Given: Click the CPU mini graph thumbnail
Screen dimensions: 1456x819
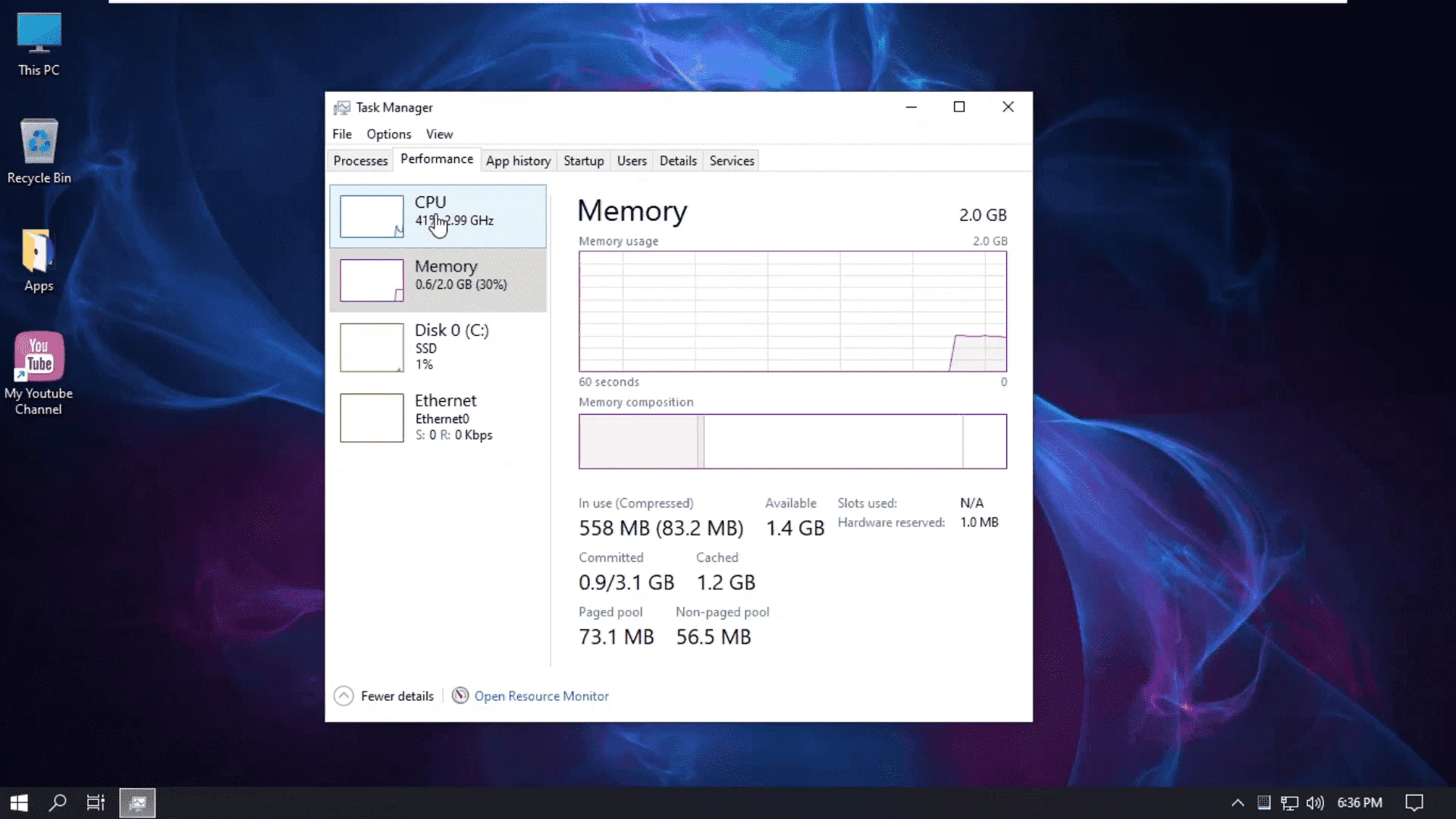Looking at the screenshot, I should [x=372, y=216].
